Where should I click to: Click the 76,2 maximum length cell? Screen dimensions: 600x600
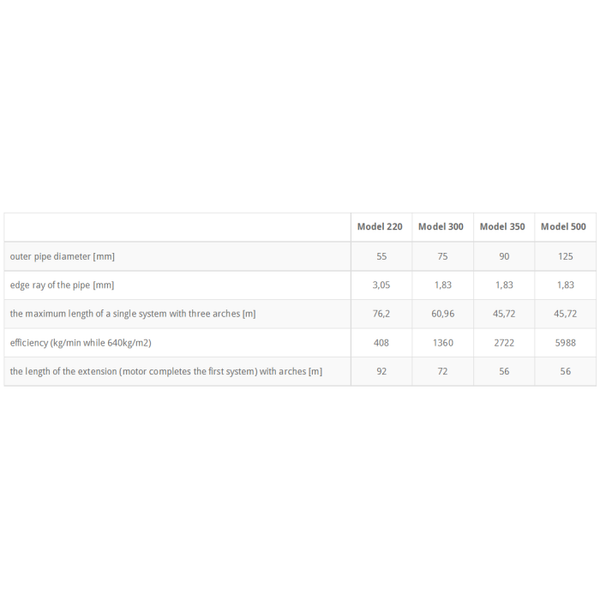point(382,314)
